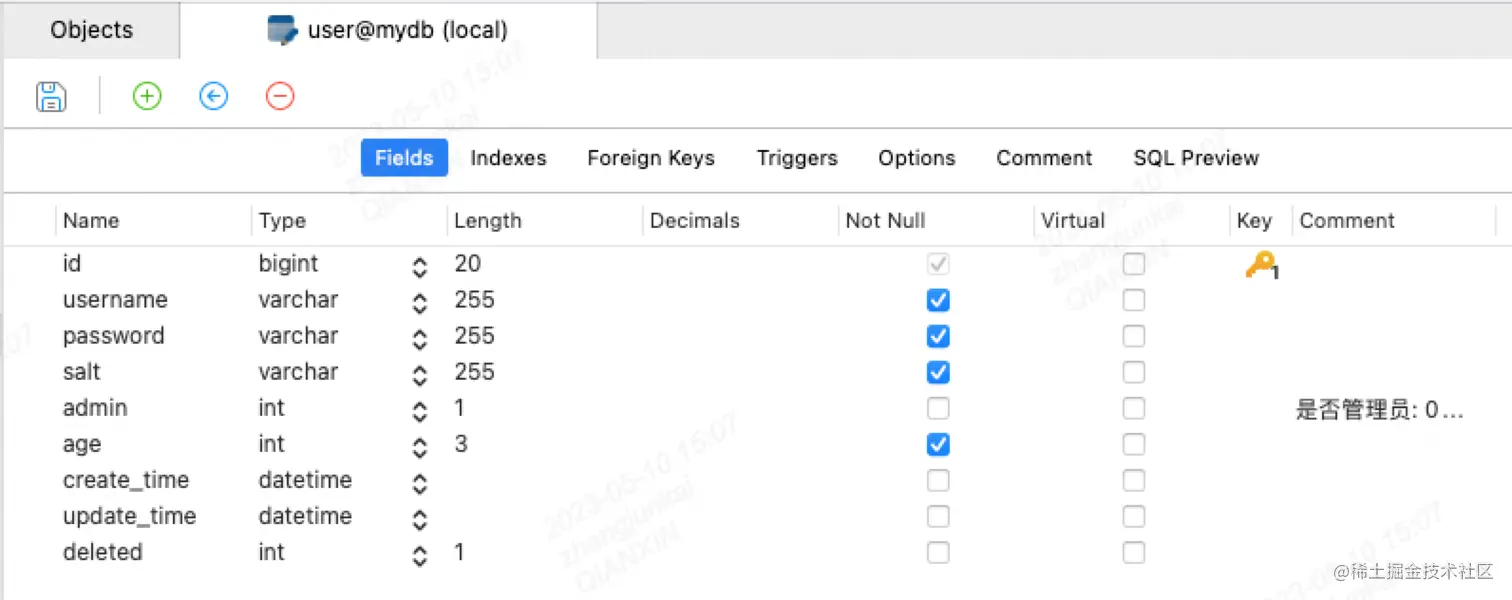This screenshot has width=1512, height=600.
Task: Switch to the Foreign Keys tab
Action: pos(650,157)
